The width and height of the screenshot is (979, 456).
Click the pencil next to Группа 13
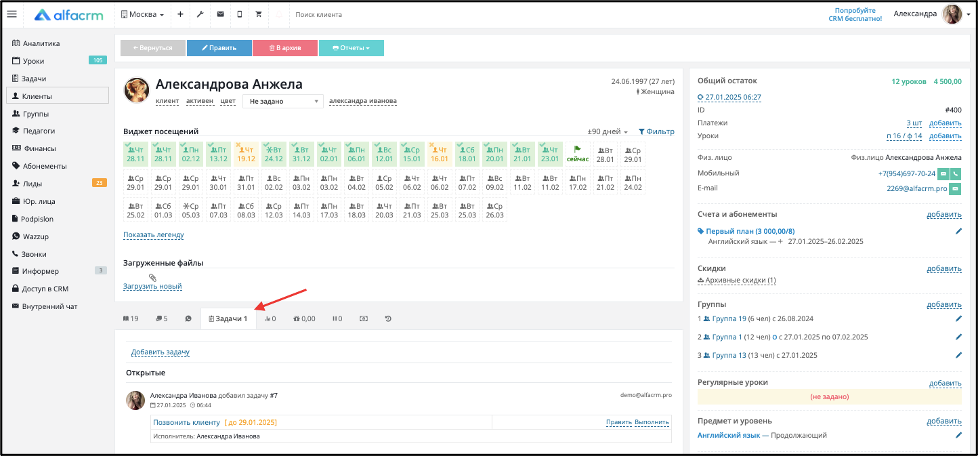[x=958, y=355]
